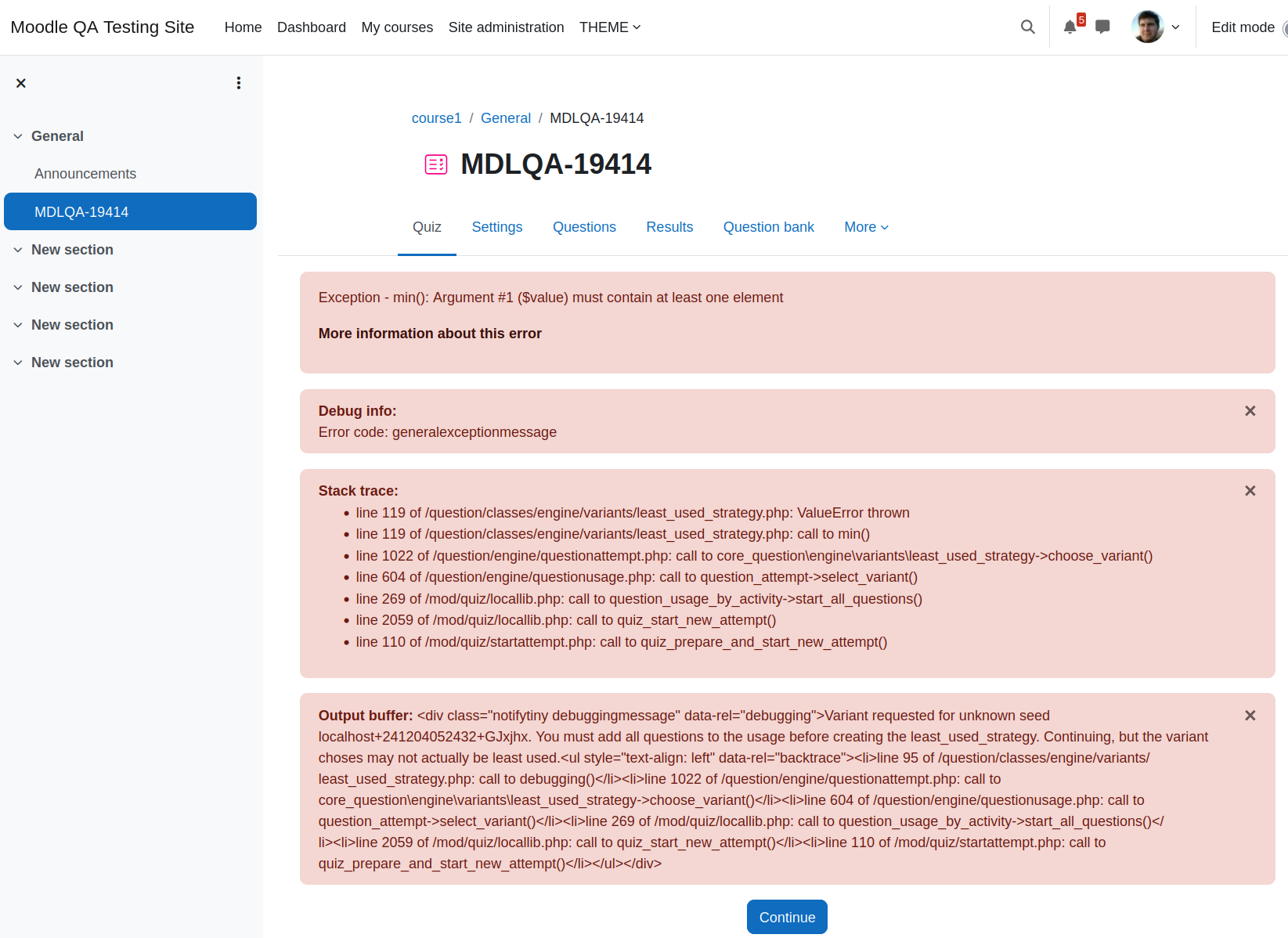This screenshot has height=938, width=1288.
Task: Click the MDLQA-19414 breadcrumb text
Action: coord(597,118)
